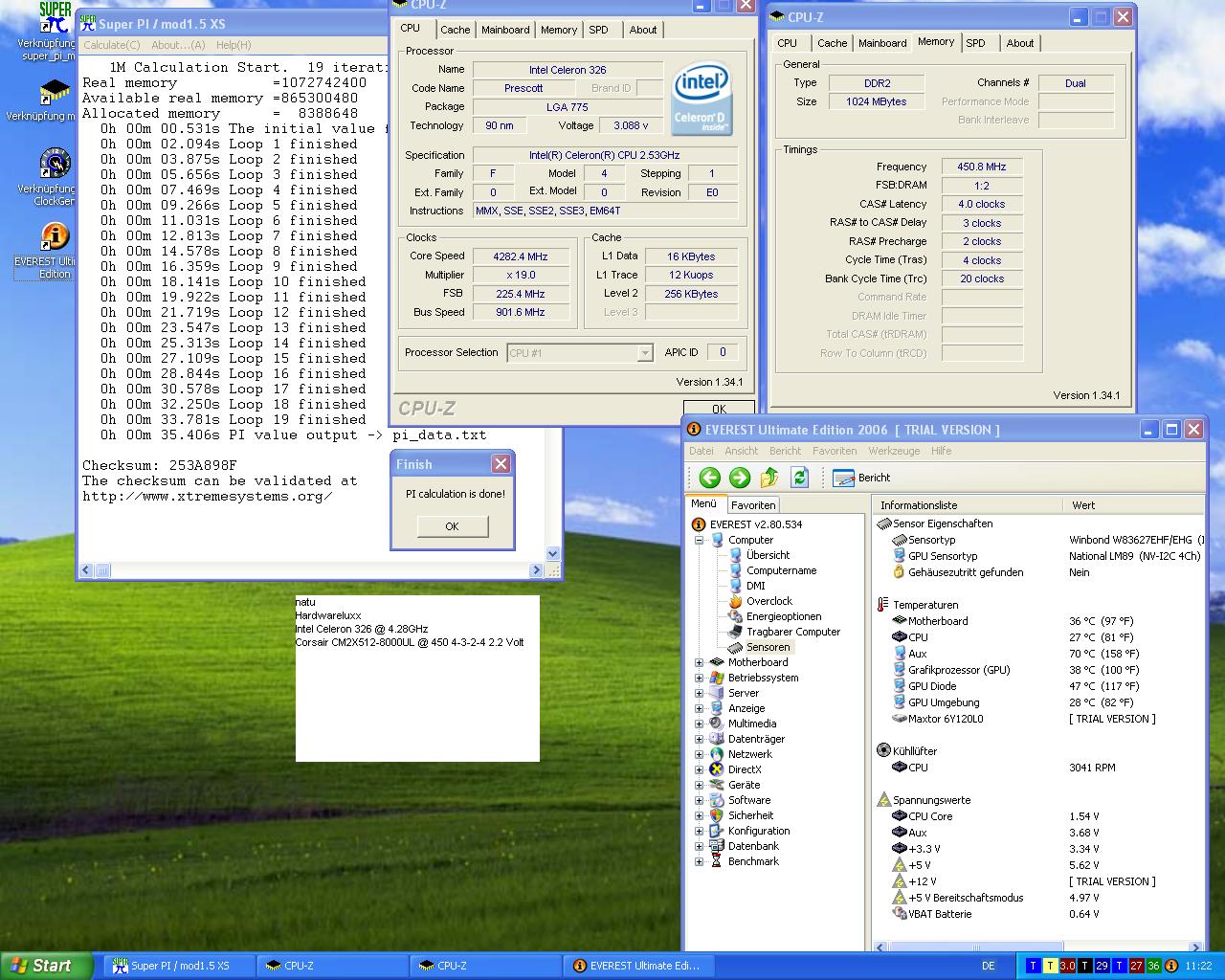Image resolution: width=1225 pixels, height=980 pixels.
Task: Switch to Cache tab in front CPU-Z
Action: [455, 30]
